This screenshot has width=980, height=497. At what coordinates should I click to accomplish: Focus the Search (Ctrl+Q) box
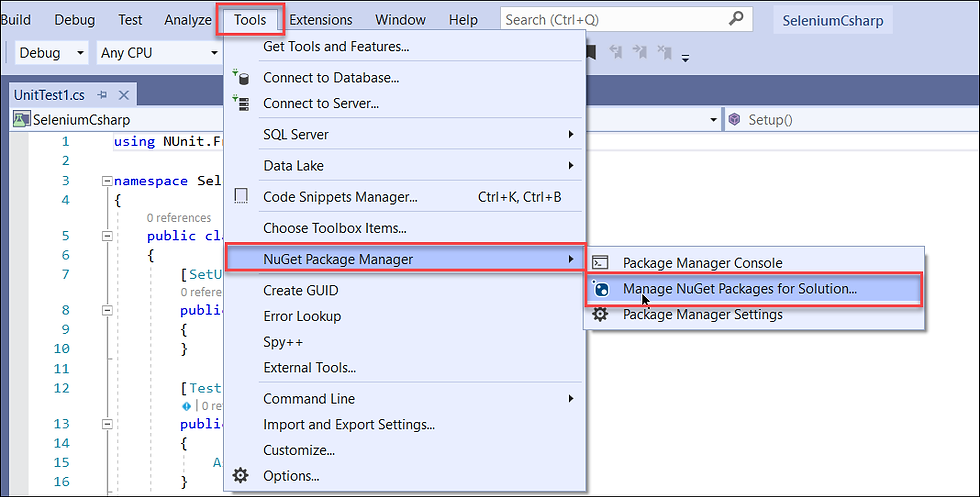[626, 19]
